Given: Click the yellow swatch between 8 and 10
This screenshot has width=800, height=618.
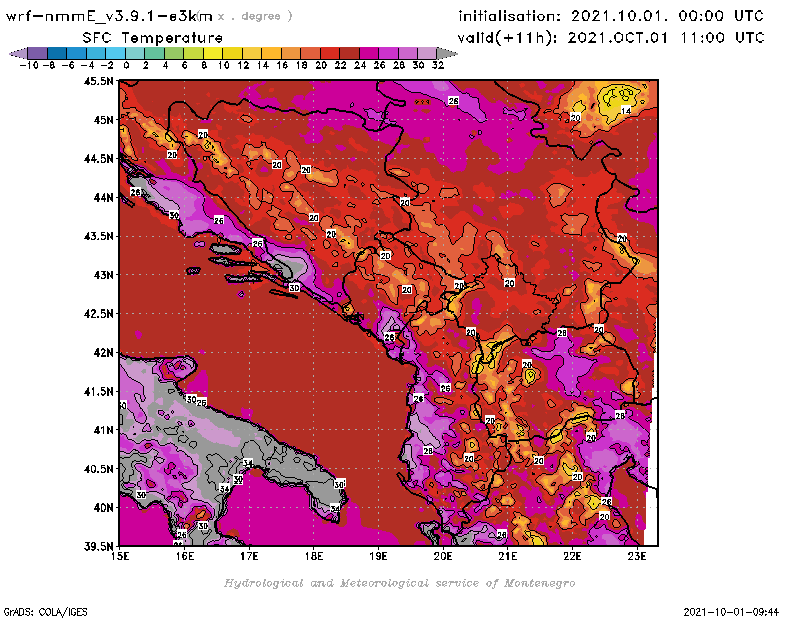Looking at the screenshot, I should pyautogui.click(x=212, y=53).
